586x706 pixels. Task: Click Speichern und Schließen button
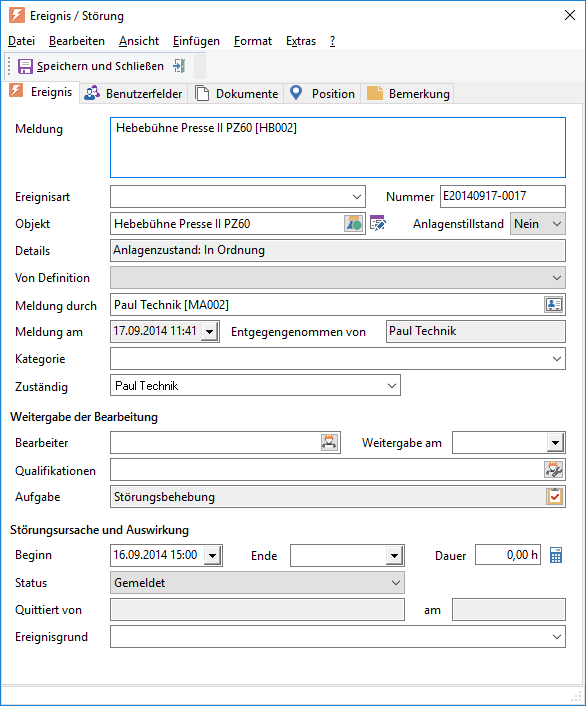pos(91,66)
